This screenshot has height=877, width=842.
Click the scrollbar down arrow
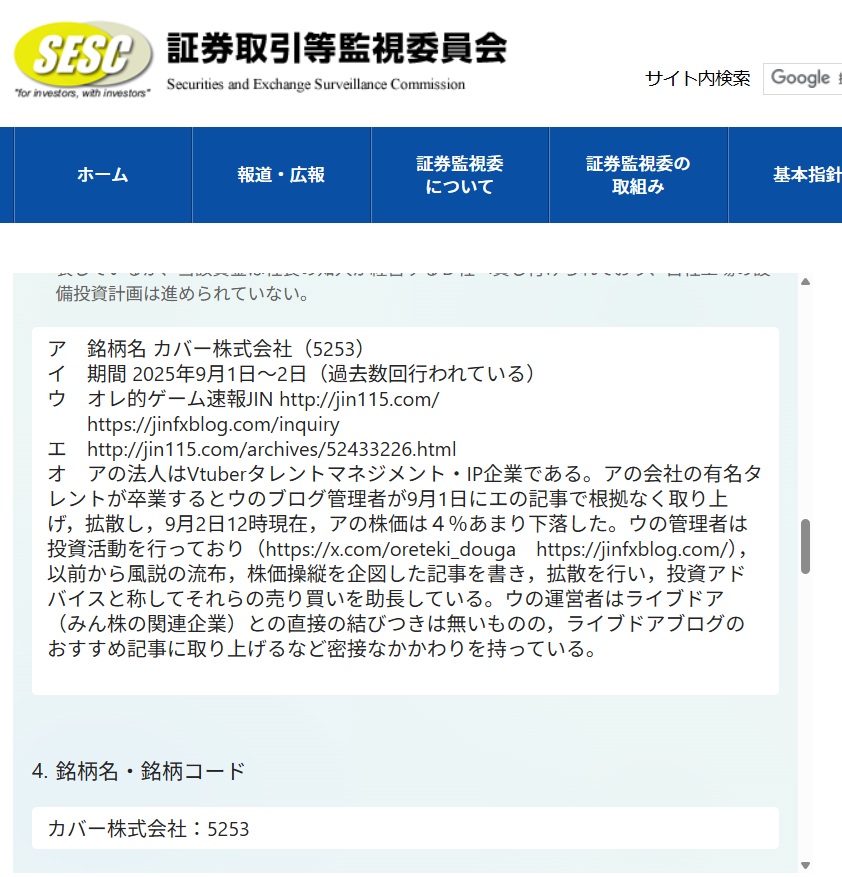[805, 865]
